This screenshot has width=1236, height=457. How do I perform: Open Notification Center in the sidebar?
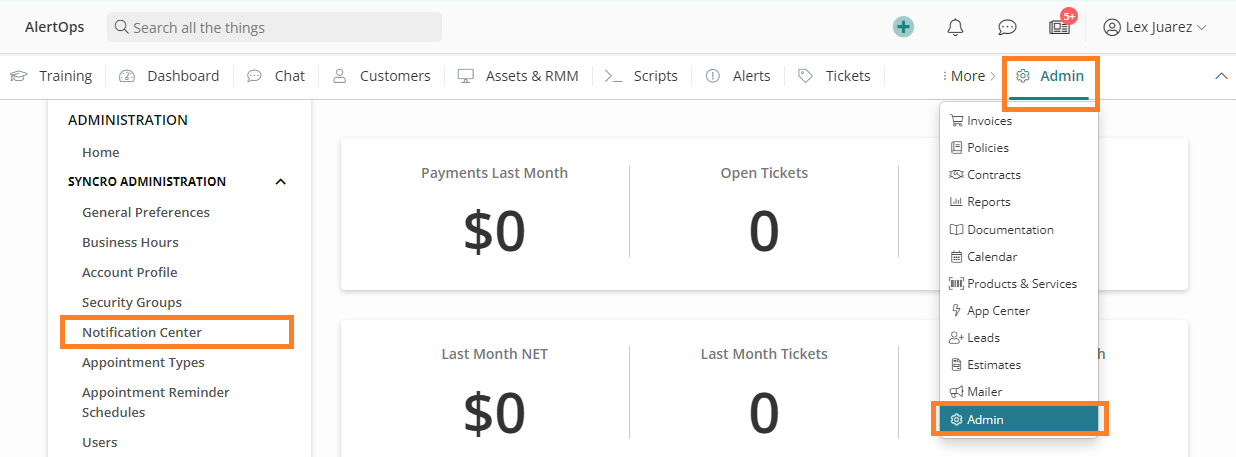pos(142,332)
